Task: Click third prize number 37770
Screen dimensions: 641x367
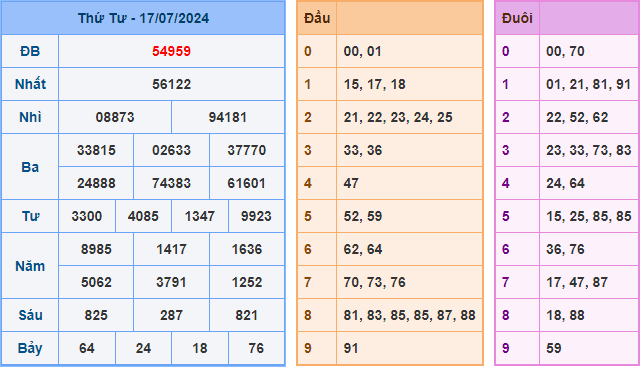Action: [x=247, y=150]
